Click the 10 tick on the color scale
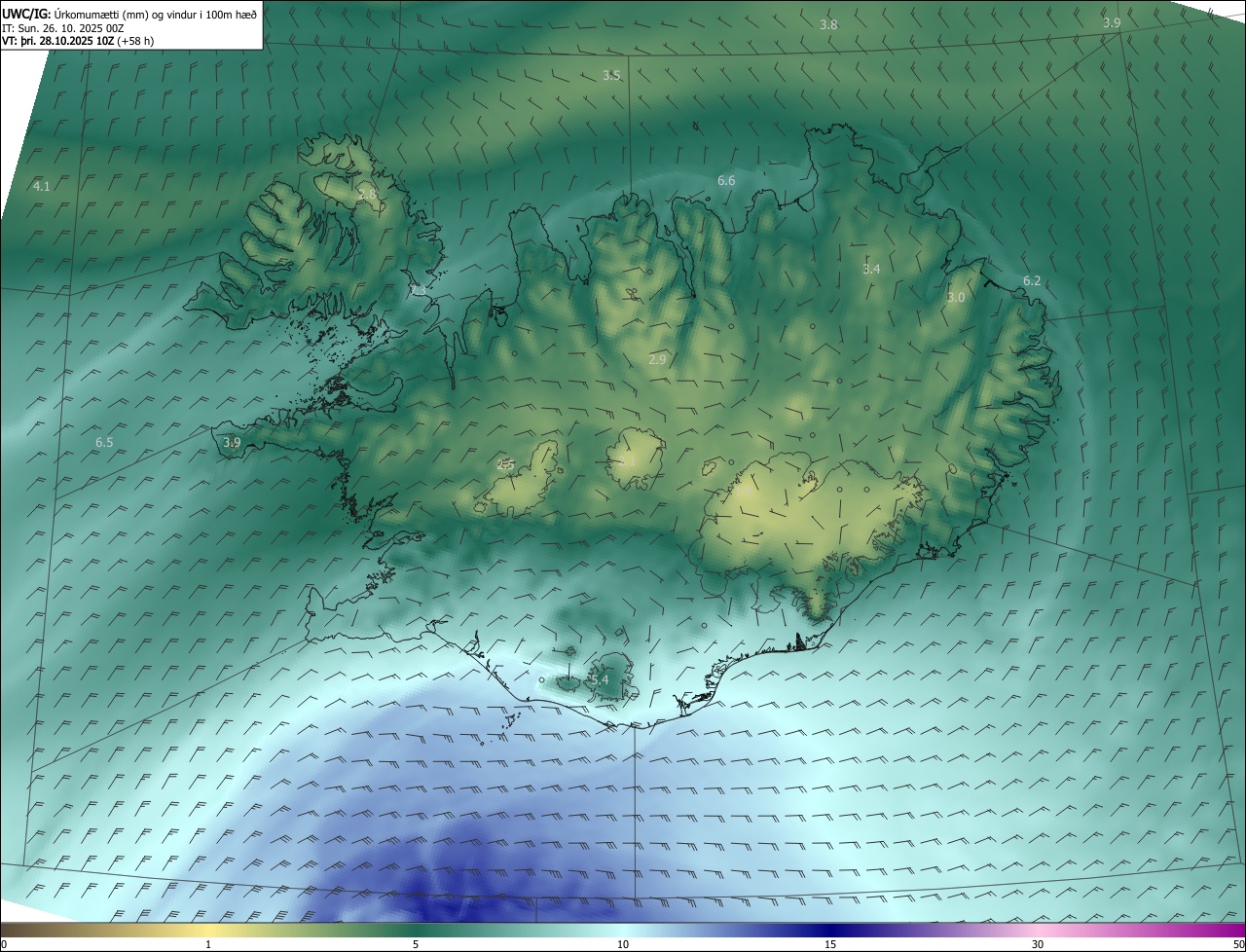This screenshot has width=1246, height=952. pos(623,944)
